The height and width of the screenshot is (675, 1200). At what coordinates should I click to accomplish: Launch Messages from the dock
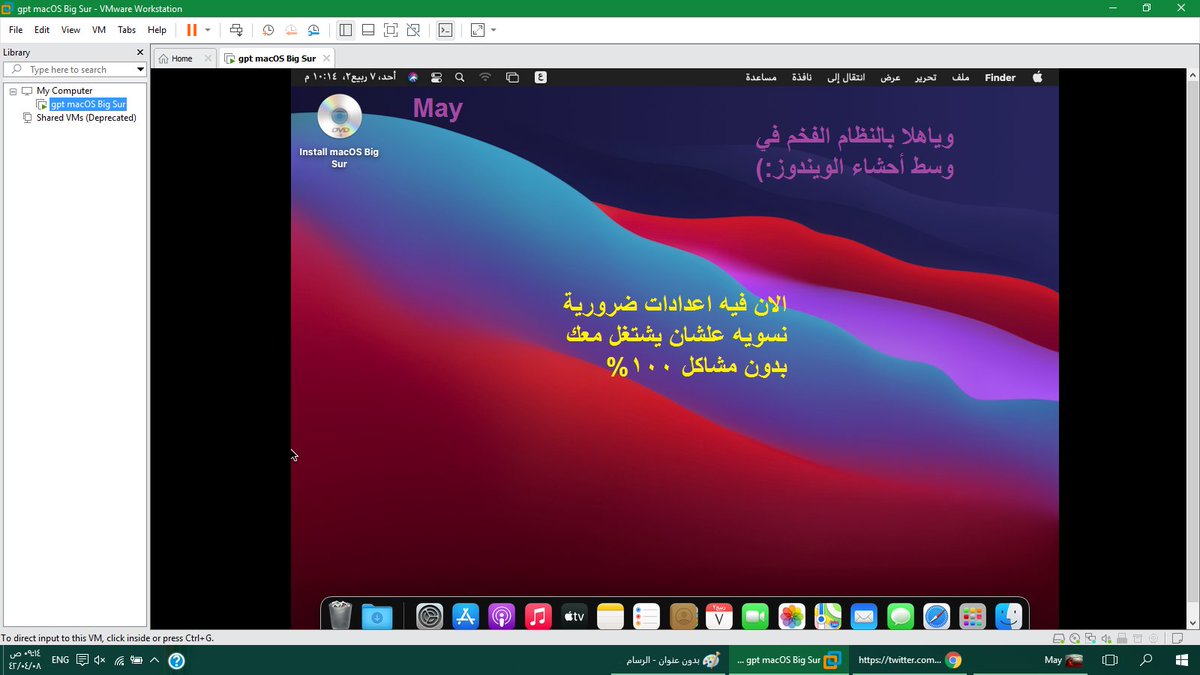[900, 617]
